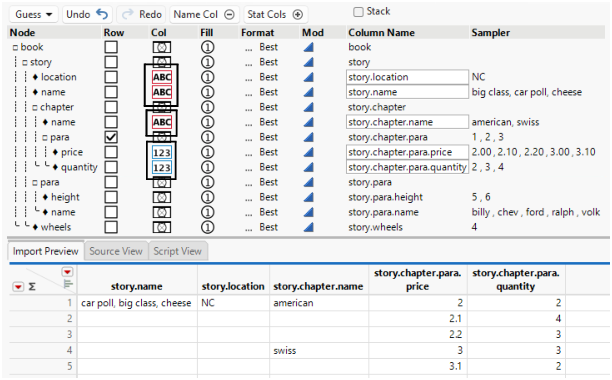
Task: Click the sigma icon in preview table
Action: (x=32, y=287)
